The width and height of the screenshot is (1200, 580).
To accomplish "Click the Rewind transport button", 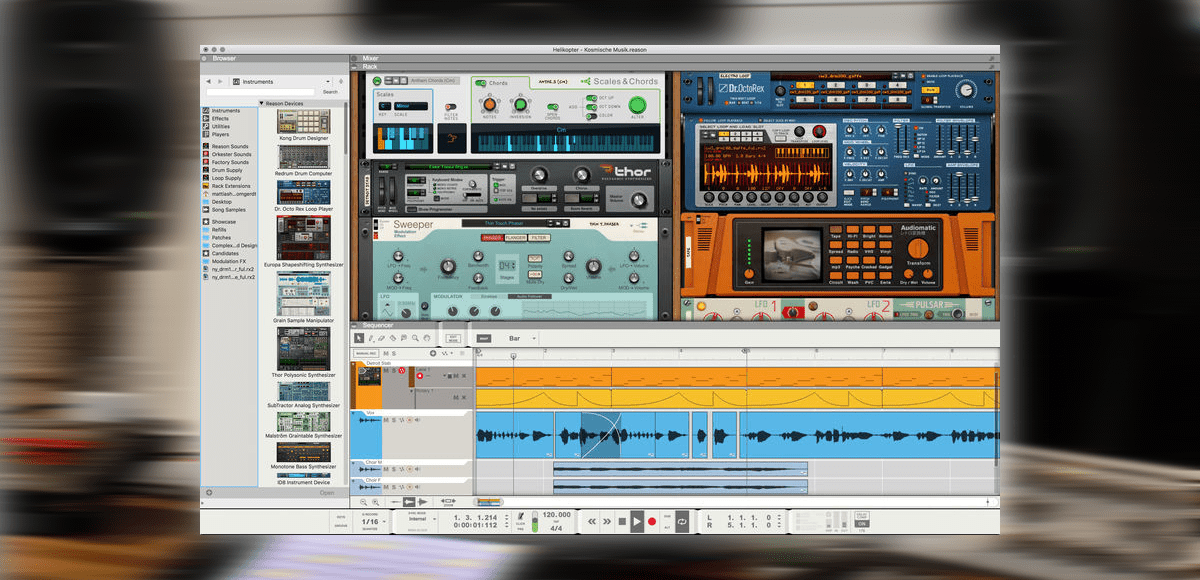I will 592,521.
